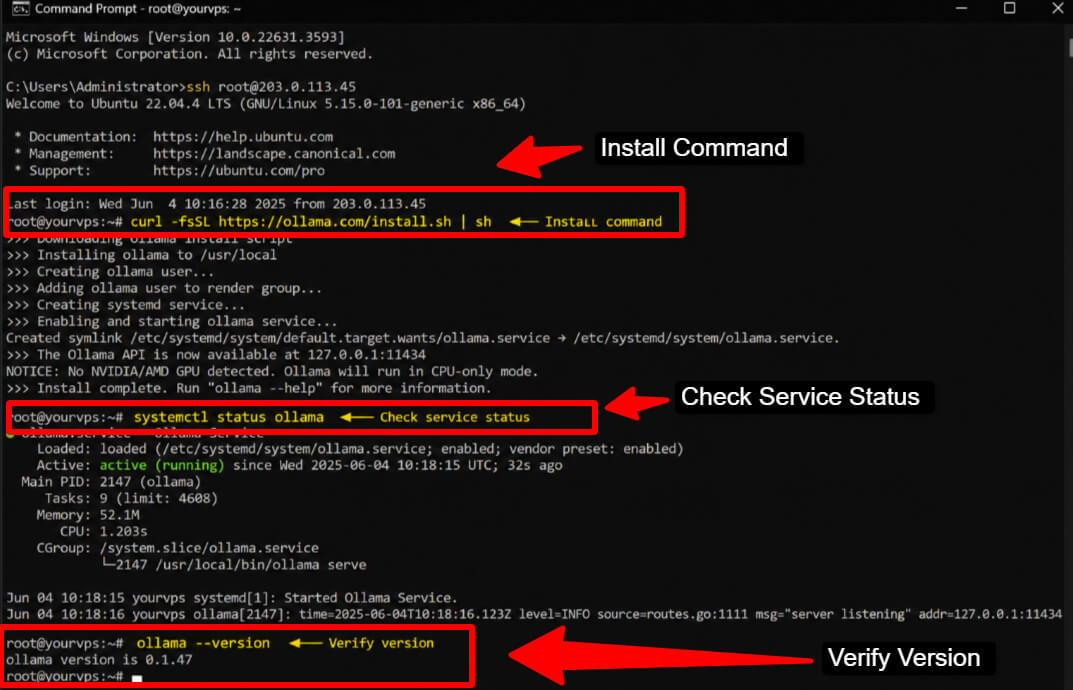Maximize the Command Prompt window
This screenshot has width=1073, height=690.
[1009, 8]
